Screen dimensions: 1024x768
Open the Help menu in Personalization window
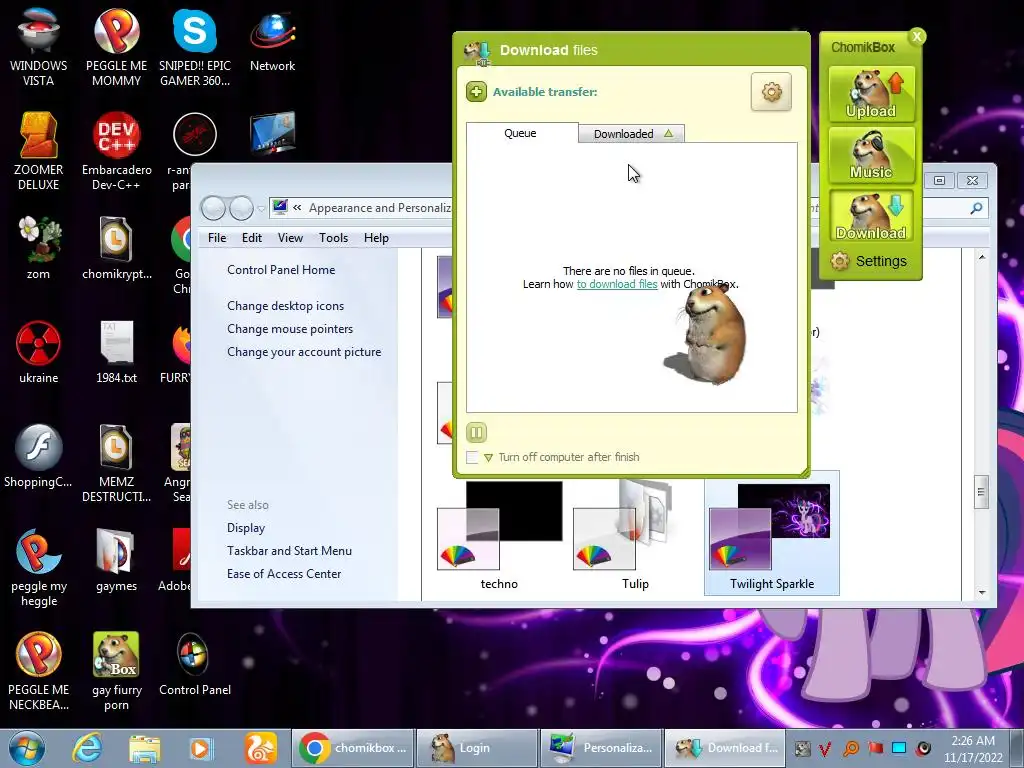click(376, 238)
